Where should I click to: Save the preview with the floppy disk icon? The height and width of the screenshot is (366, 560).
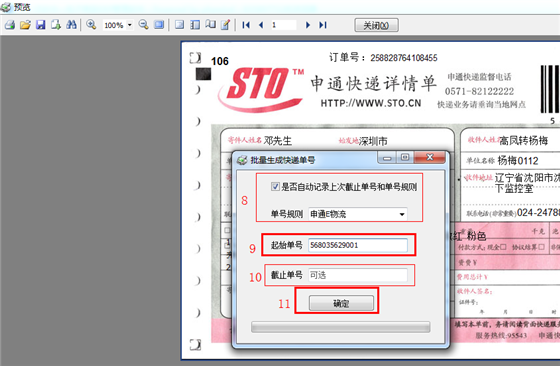[41, 25]
